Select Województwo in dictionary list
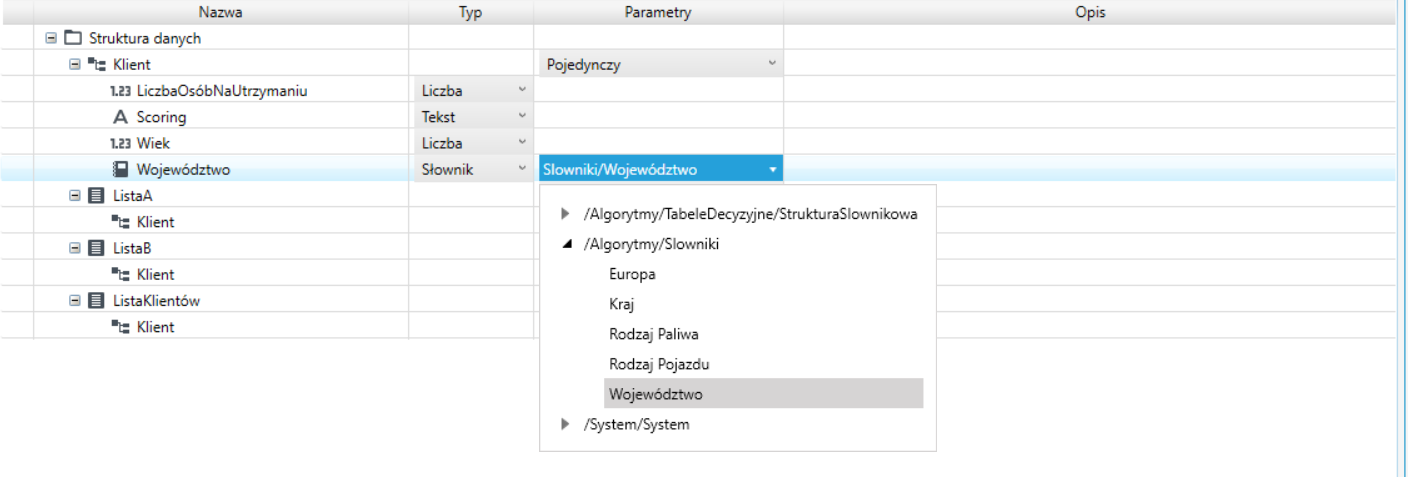The height and width of the screenshot is (477, 1408). coord(764,394)
